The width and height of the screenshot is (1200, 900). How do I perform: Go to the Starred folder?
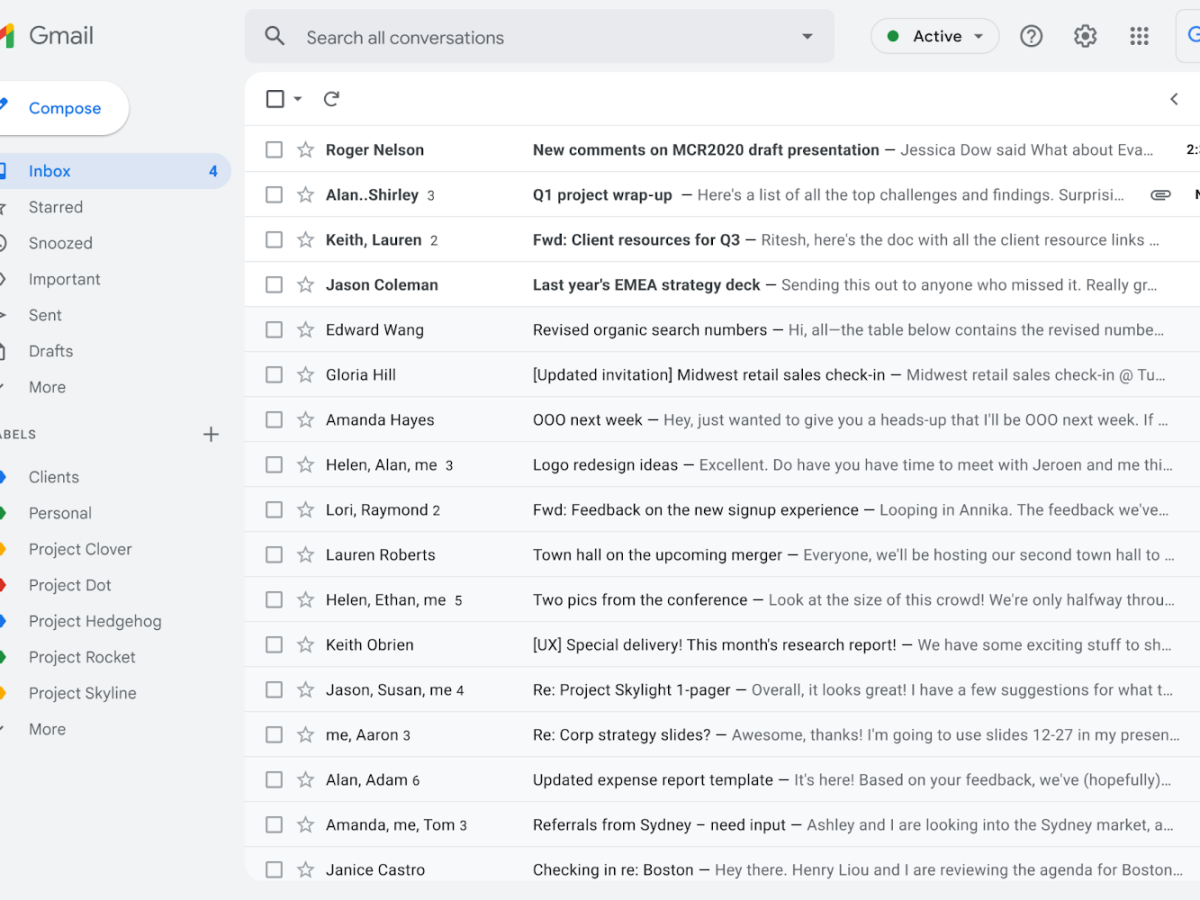point(55,207)
